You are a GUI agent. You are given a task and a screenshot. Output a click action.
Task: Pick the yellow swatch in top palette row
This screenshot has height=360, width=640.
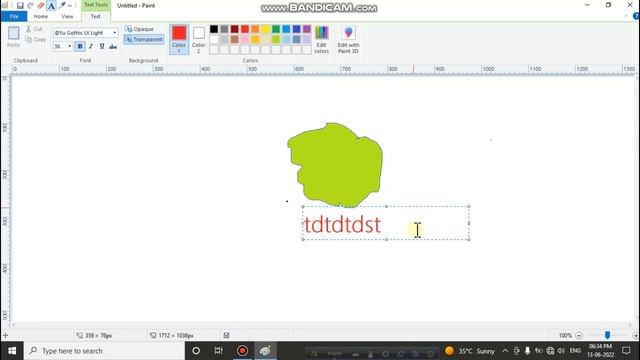tap(266, 29)
